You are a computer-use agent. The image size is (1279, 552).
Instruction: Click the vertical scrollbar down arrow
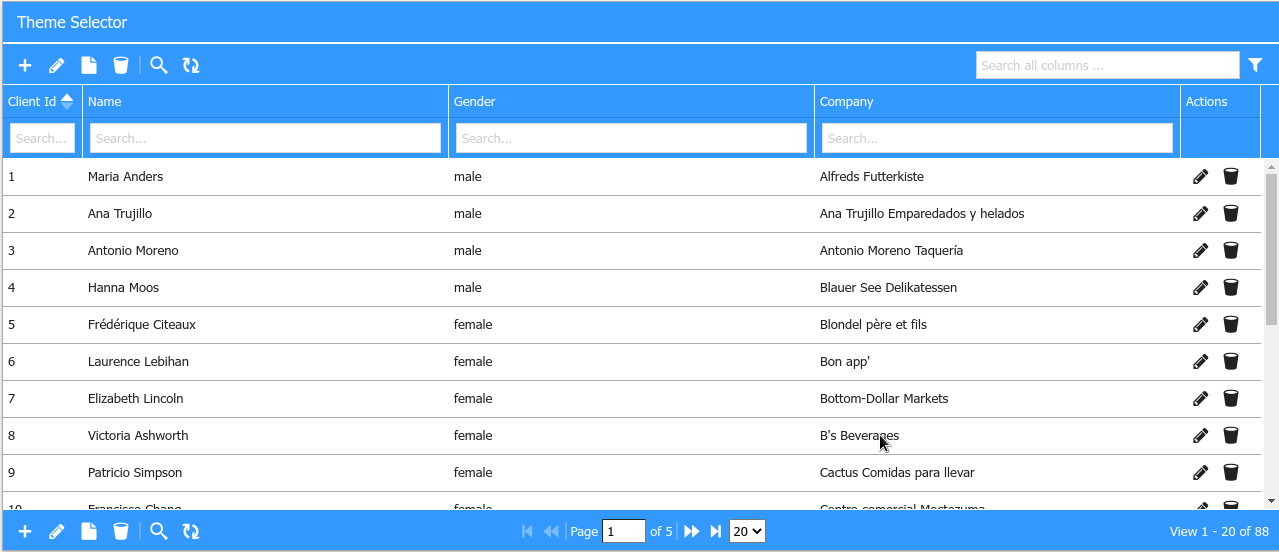coord(1271,501)
